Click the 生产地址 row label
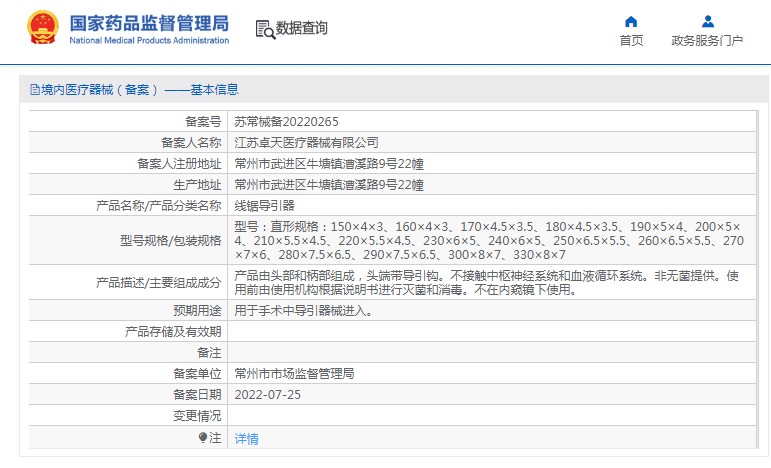Image resolution: width=771 pixels, height=468 pixels. click(197, 185)
